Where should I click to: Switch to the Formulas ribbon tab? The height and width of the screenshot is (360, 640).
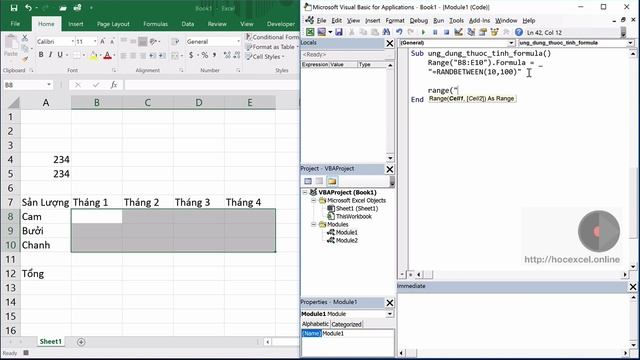155,24
